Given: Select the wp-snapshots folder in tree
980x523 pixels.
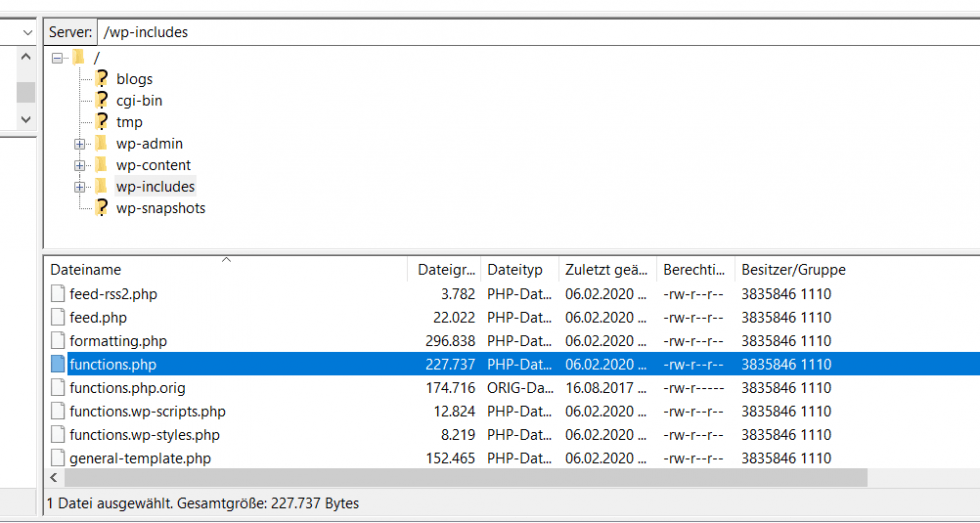Looking at the screenshot, I should pos(161,208).
